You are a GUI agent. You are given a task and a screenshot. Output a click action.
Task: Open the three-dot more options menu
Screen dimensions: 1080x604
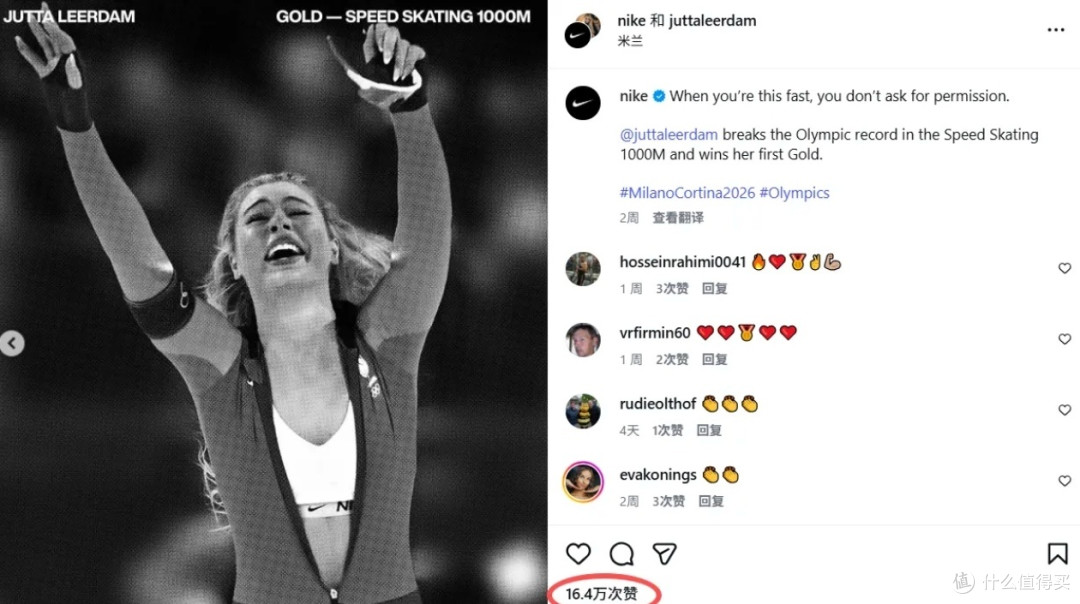click(1055, 30)
